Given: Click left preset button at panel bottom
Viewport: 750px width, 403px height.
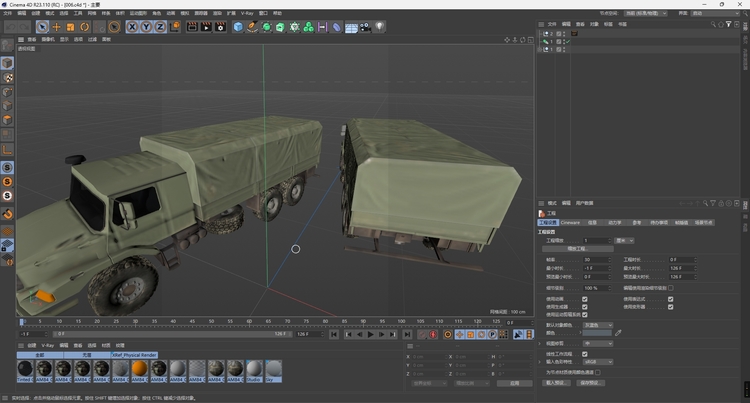Looking at the screenshot, I should pyautogui.click(x=556, y=383).
